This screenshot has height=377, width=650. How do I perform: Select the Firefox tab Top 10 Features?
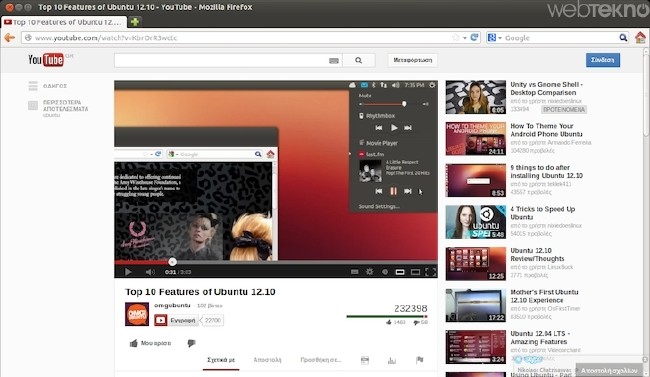(x=64, y=22)
